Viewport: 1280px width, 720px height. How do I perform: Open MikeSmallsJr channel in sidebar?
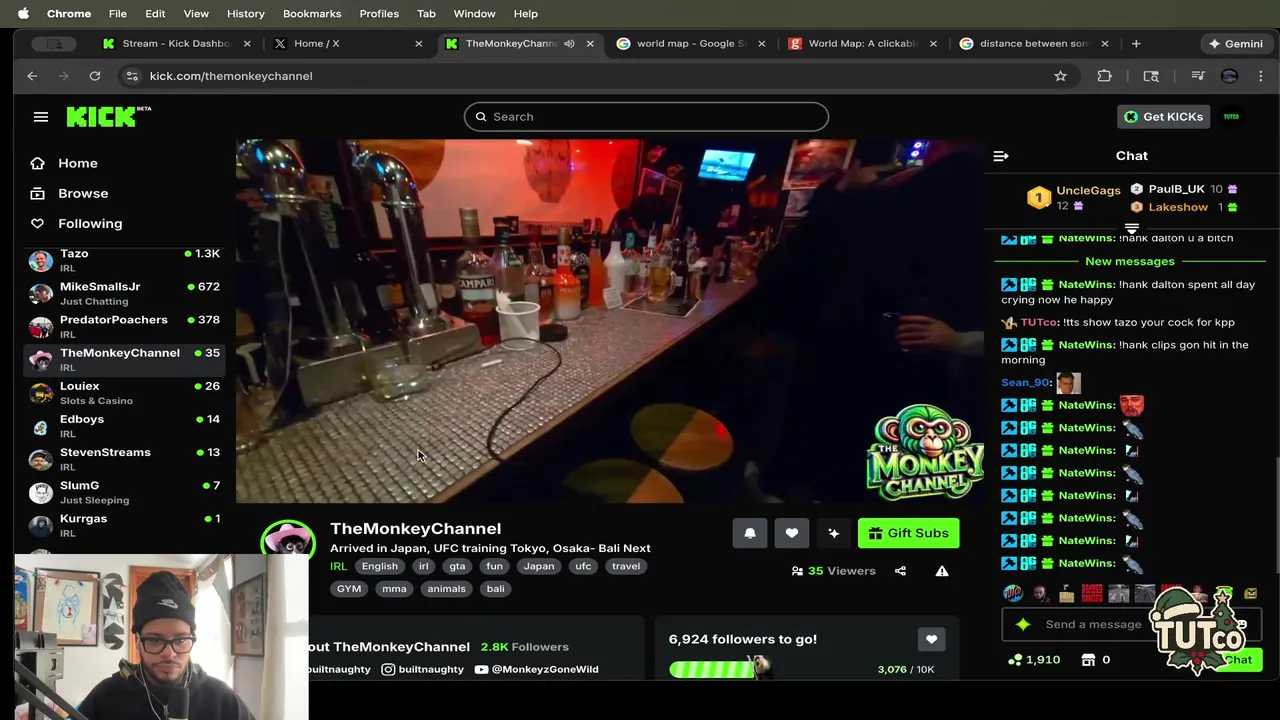click(x=124, y=293)
